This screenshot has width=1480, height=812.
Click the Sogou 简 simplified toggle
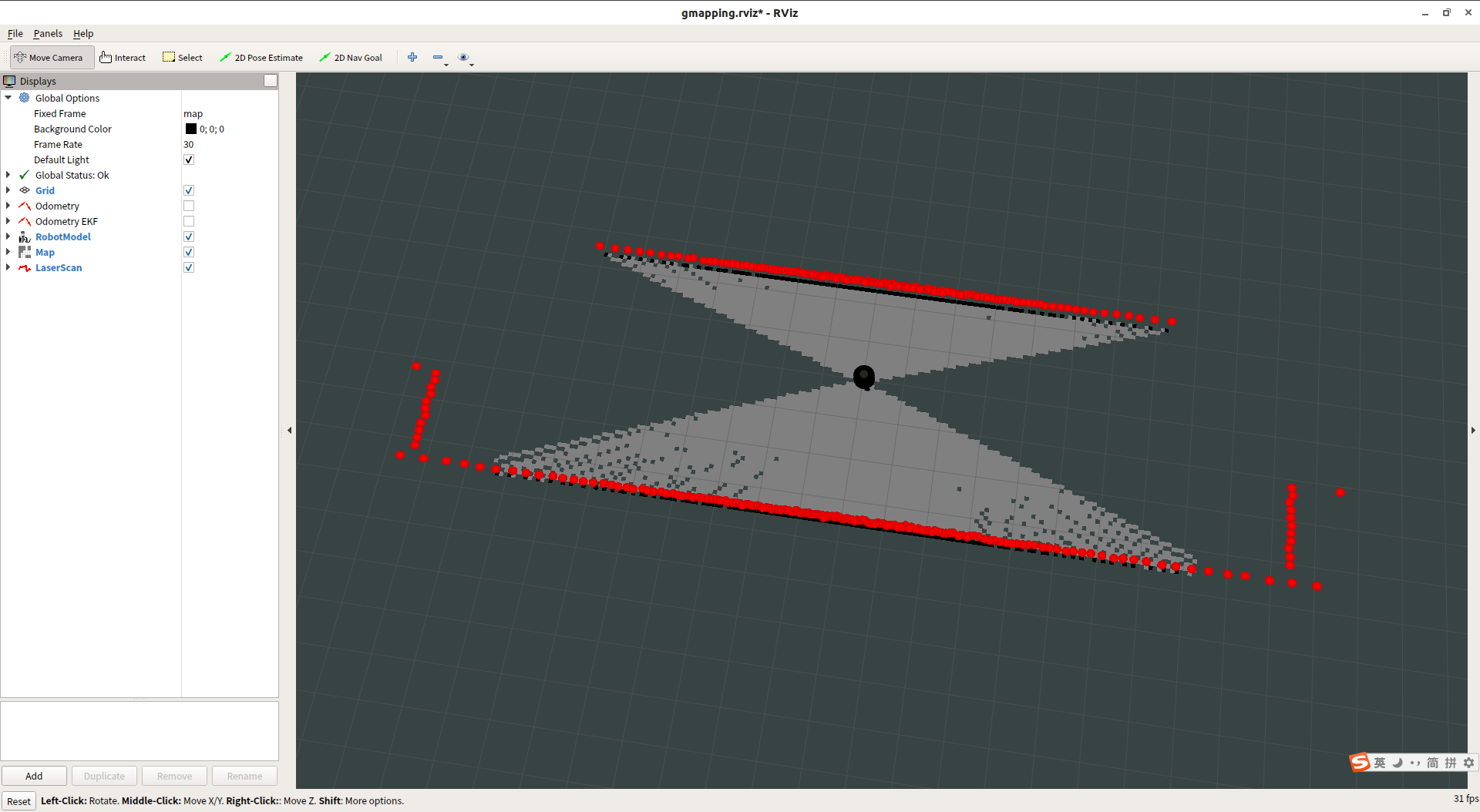coord(1432,763)
